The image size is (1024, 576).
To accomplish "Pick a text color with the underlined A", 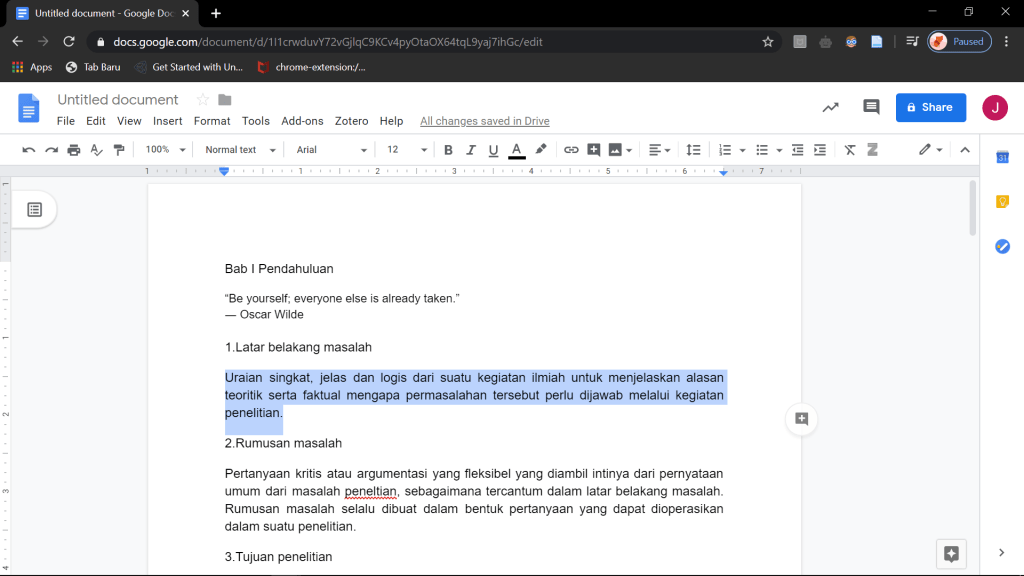I will tap(517, 150).
